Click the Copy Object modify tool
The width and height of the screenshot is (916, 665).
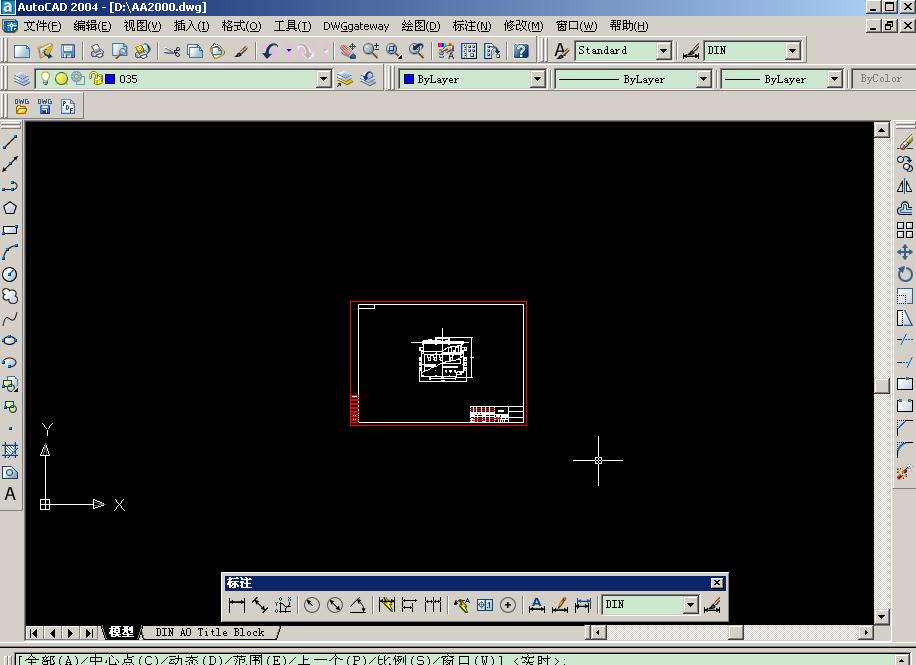[905, 164]
